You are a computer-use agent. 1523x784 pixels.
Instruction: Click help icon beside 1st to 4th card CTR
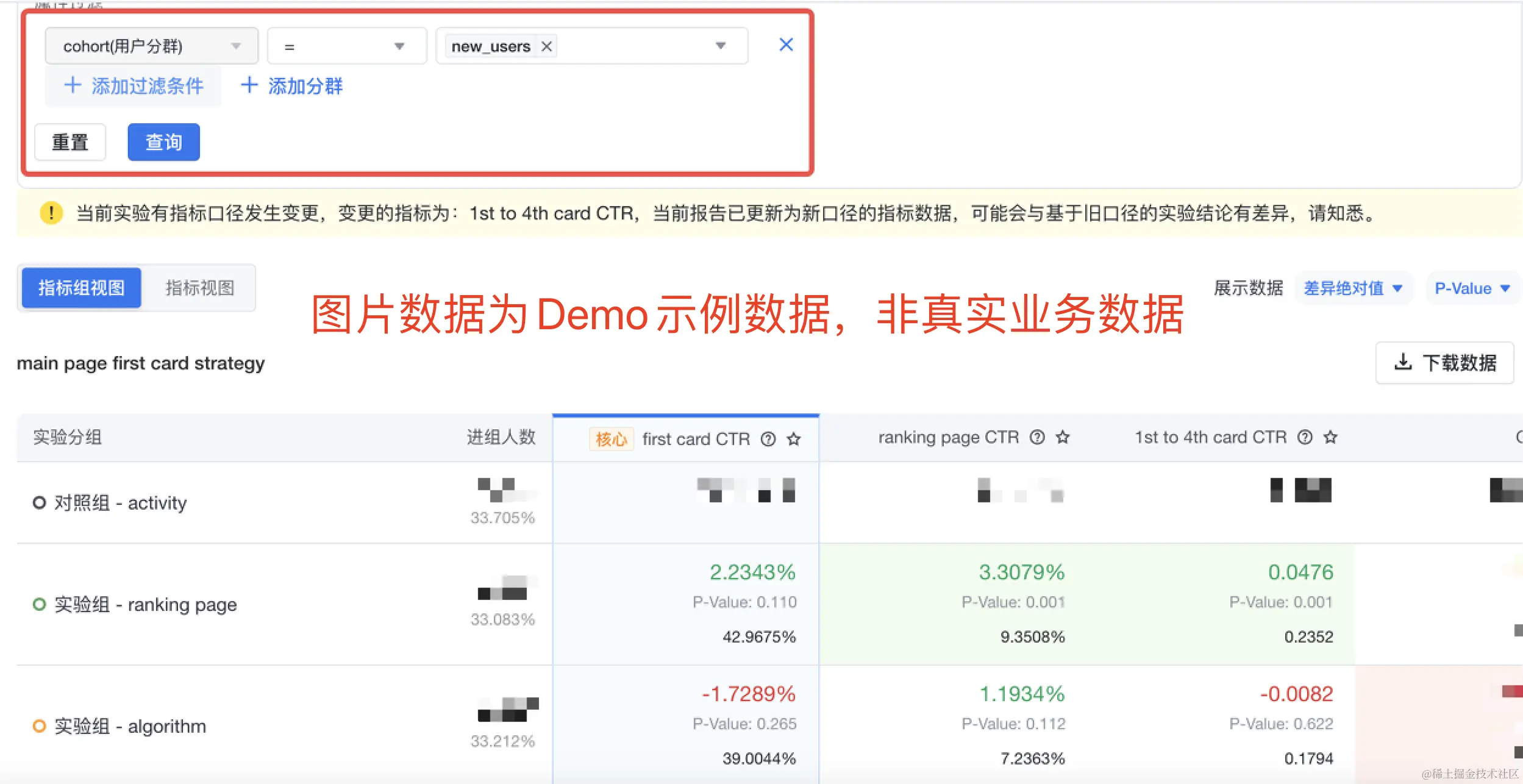coord(1305,437)
